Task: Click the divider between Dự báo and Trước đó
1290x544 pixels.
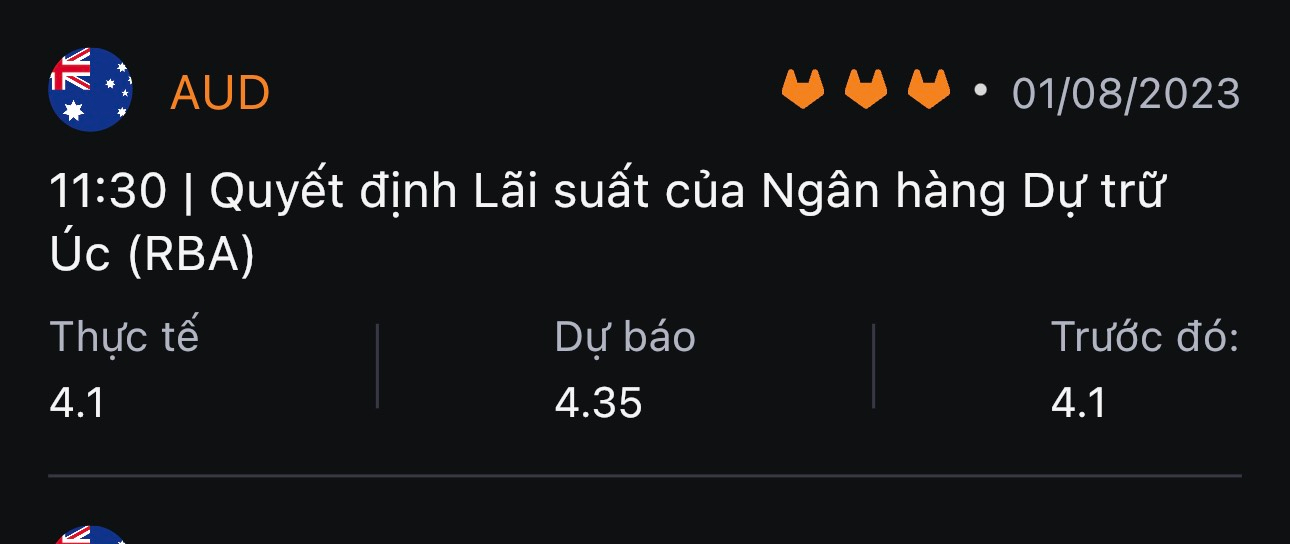Action: (x=874, y=365)
